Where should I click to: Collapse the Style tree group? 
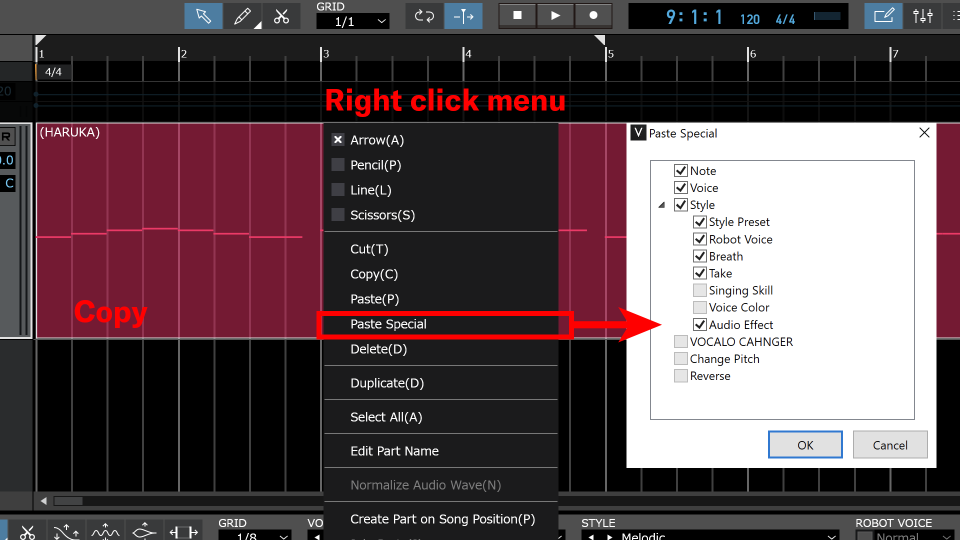click(x=662, y=206)
